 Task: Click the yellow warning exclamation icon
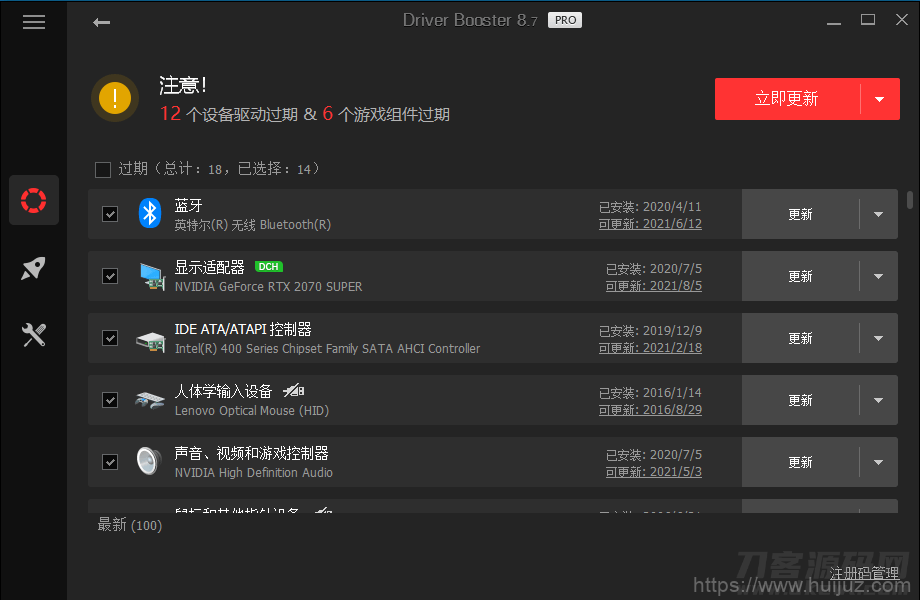[115, 98]
